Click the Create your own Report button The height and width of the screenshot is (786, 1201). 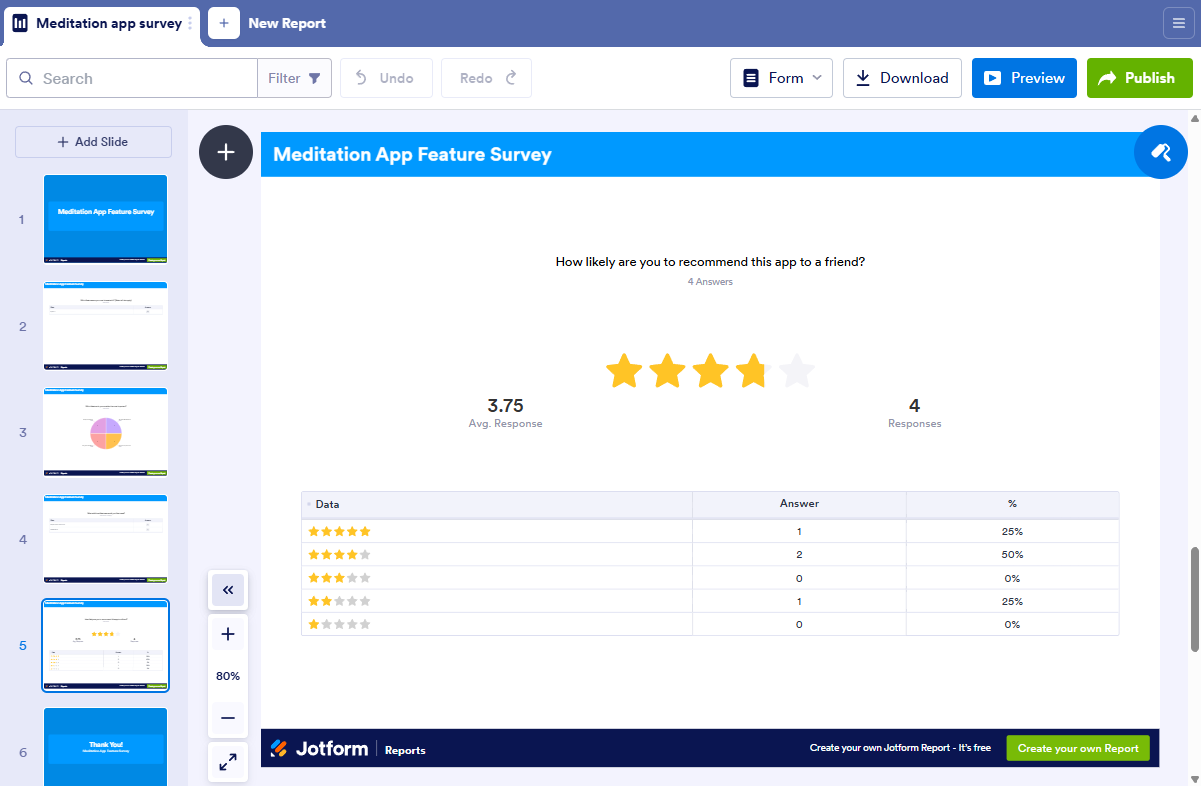click(x=1078, y=748)
